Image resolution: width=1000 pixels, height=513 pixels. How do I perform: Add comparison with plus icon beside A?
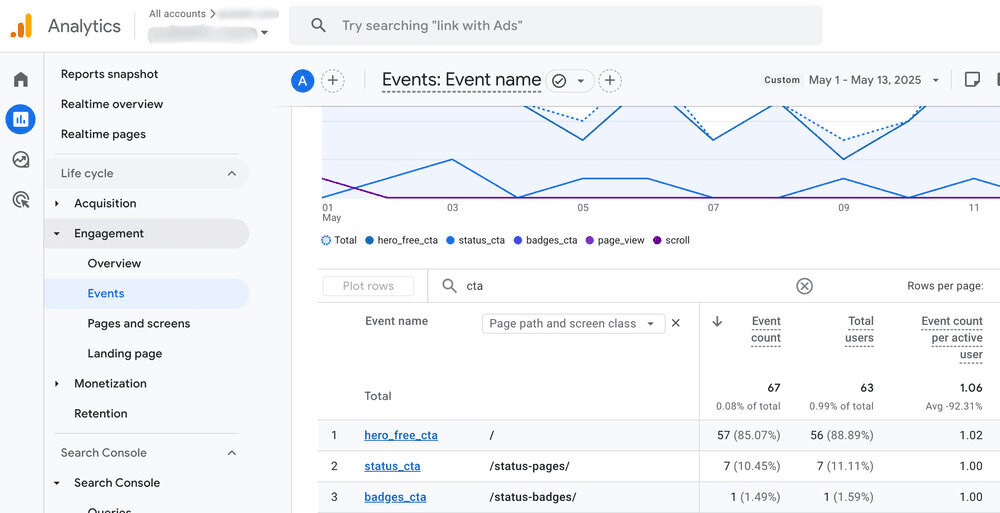point(332,81)
